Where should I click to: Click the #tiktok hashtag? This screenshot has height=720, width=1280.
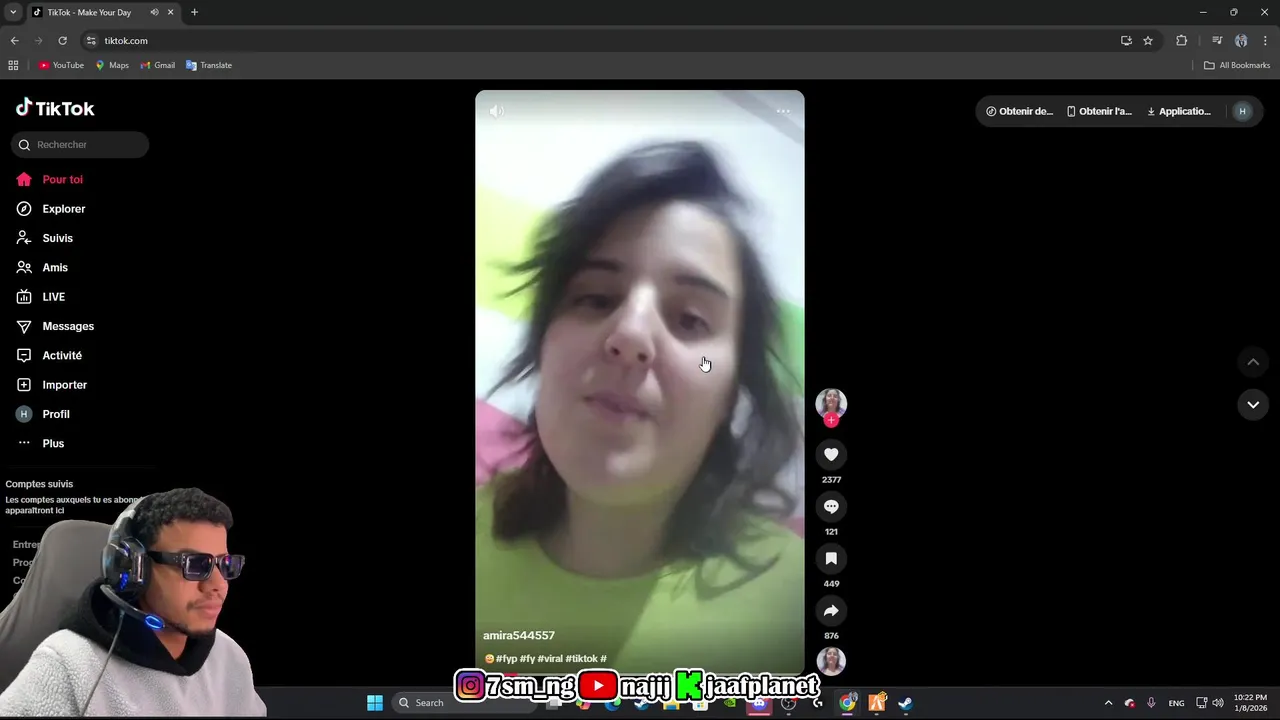coord(581,659)
